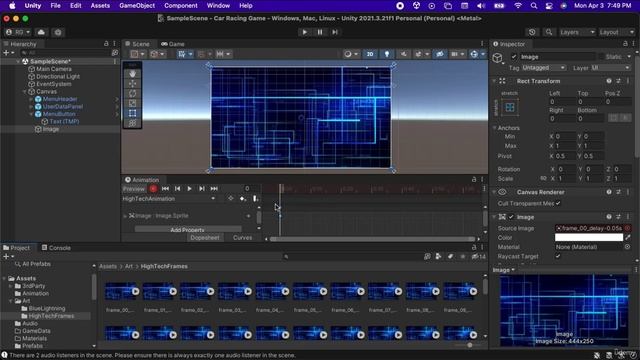Add keyframe in Animation window
Viewport: 640px width, 360px height.
(x=243, y=199)
